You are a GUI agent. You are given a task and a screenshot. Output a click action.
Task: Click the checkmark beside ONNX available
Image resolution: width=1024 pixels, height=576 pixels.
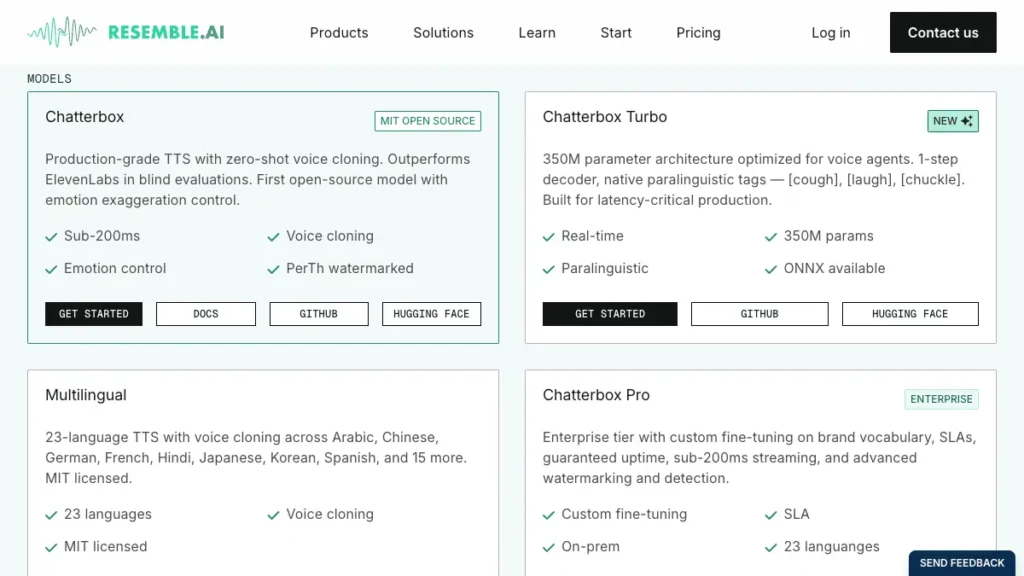(x=771, y=269)
